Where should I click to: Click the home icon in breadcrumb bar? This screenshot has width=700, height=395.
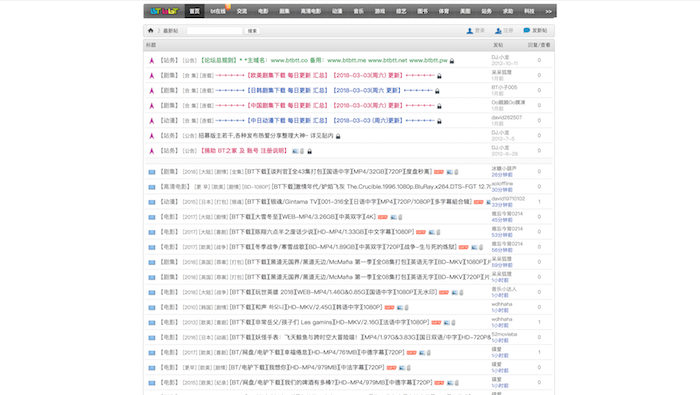(150, 30)
